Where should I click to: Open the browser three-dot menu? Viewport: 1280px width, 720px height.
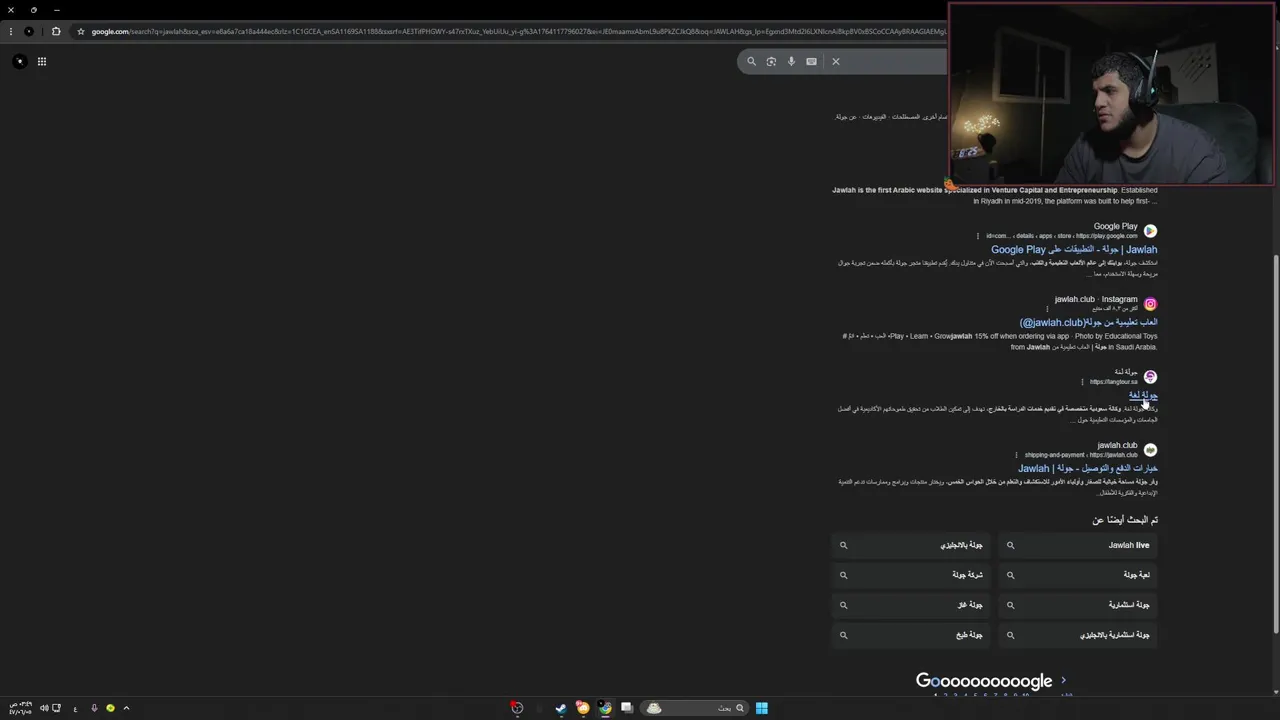[10, 31]
